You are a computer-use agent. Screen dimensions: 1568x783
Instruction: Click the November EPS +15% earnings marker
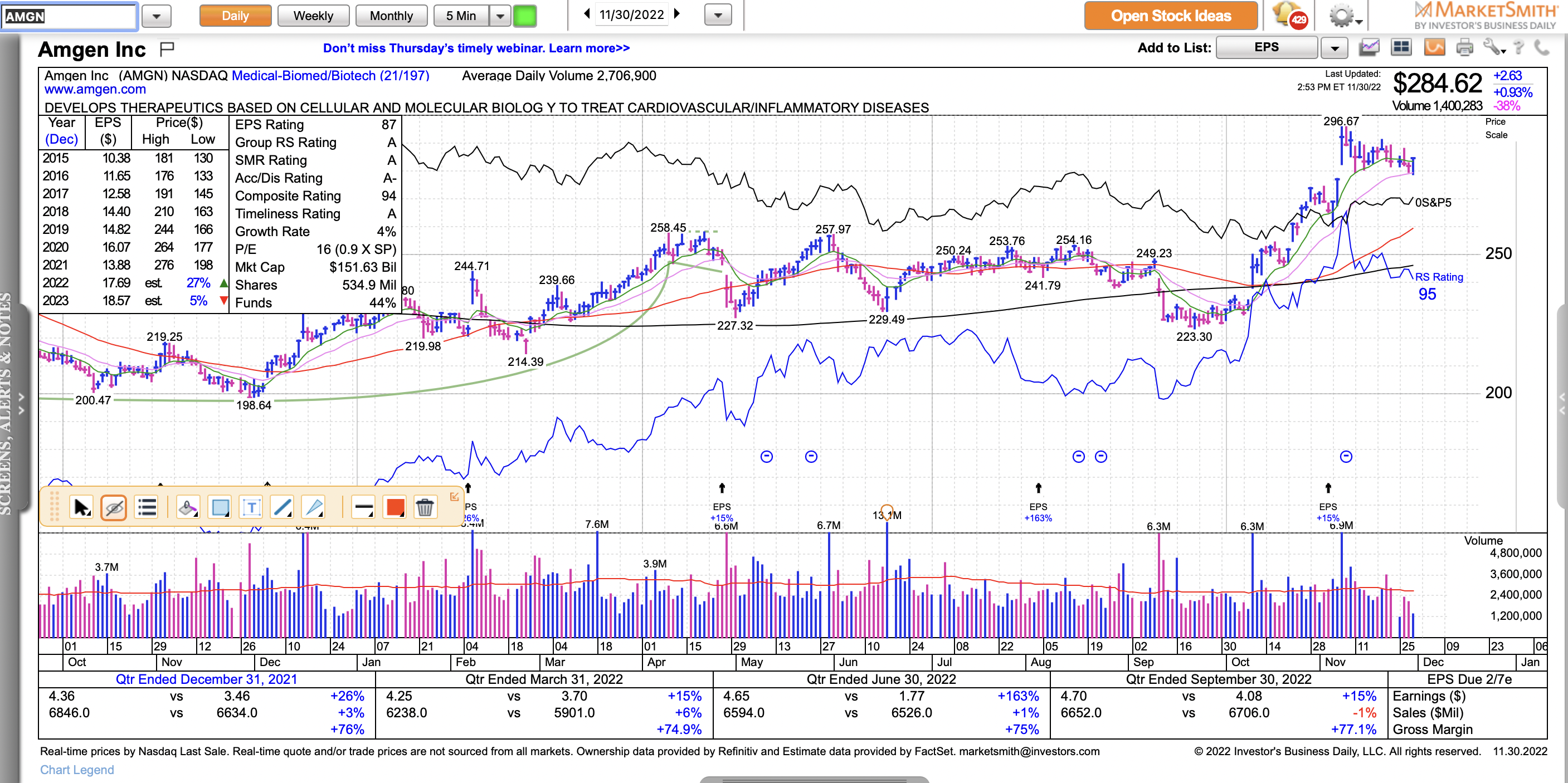pyautogui.click(x=1328, y=512)
